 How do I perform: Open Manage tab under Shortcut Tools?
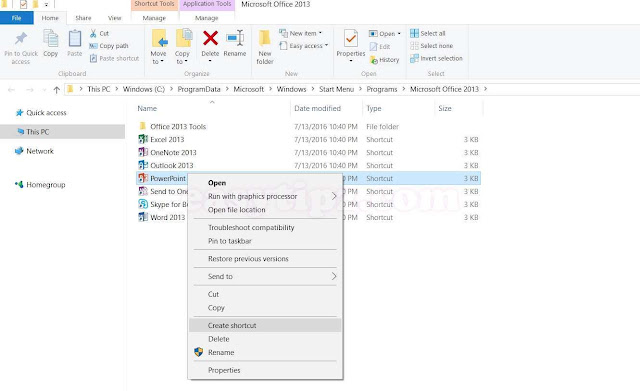(154, 18)
